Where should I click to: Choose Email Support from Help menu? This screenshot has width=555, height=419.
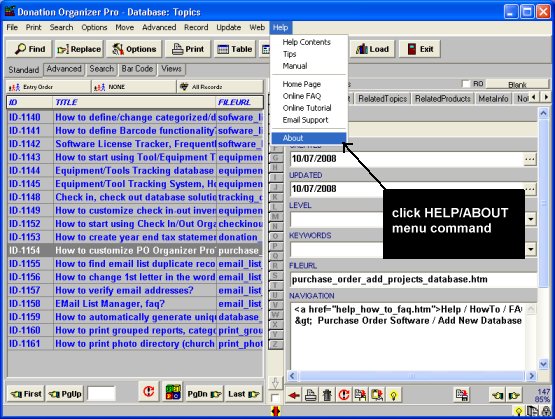point(305,120)
